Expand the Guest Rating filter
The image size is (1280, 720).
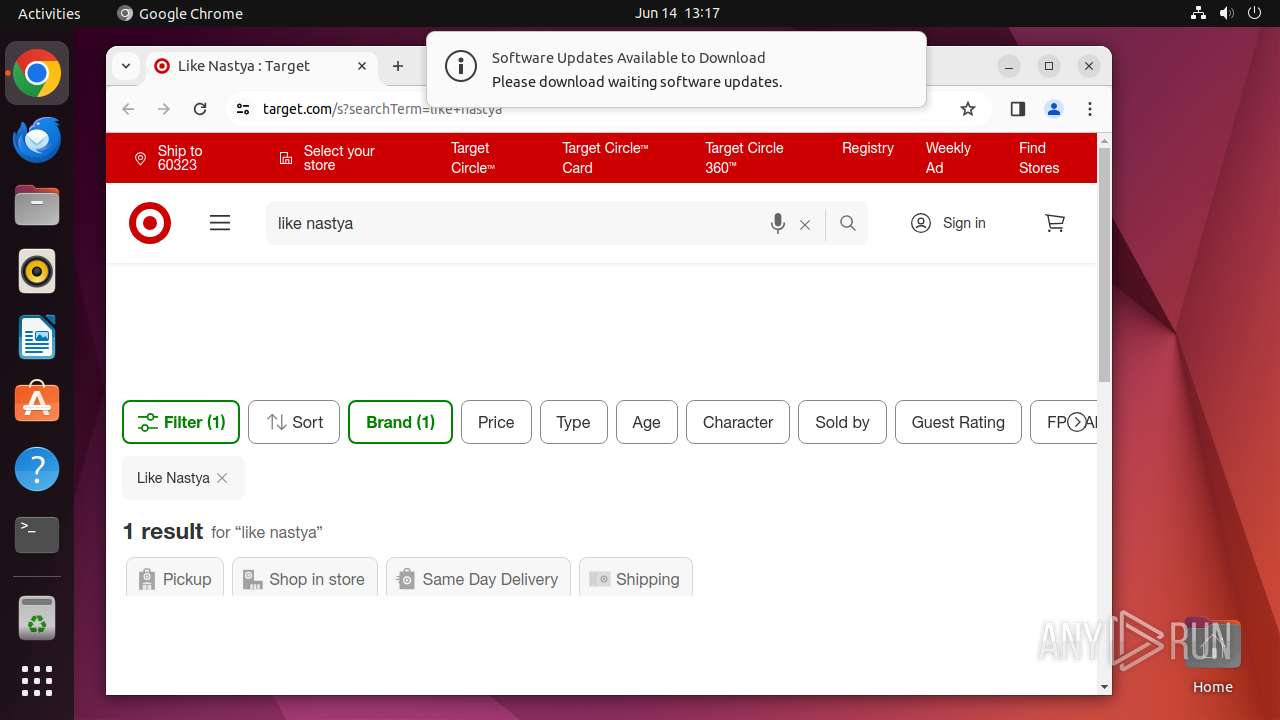(x=958, y=422)
